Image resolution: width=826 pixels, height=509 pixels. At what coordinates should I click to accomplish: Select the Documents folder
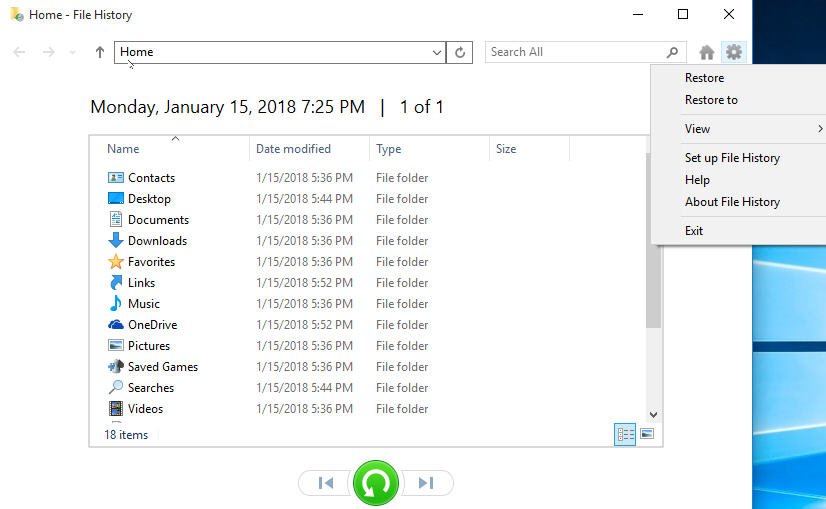(x=158, y=220)
